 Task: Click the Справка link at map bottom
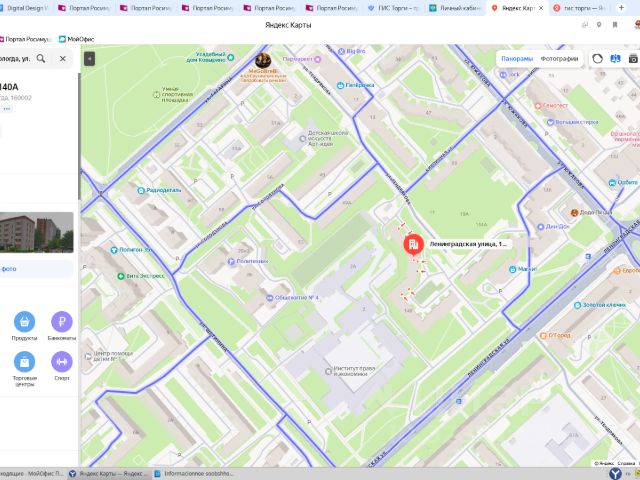click(626, 463)
